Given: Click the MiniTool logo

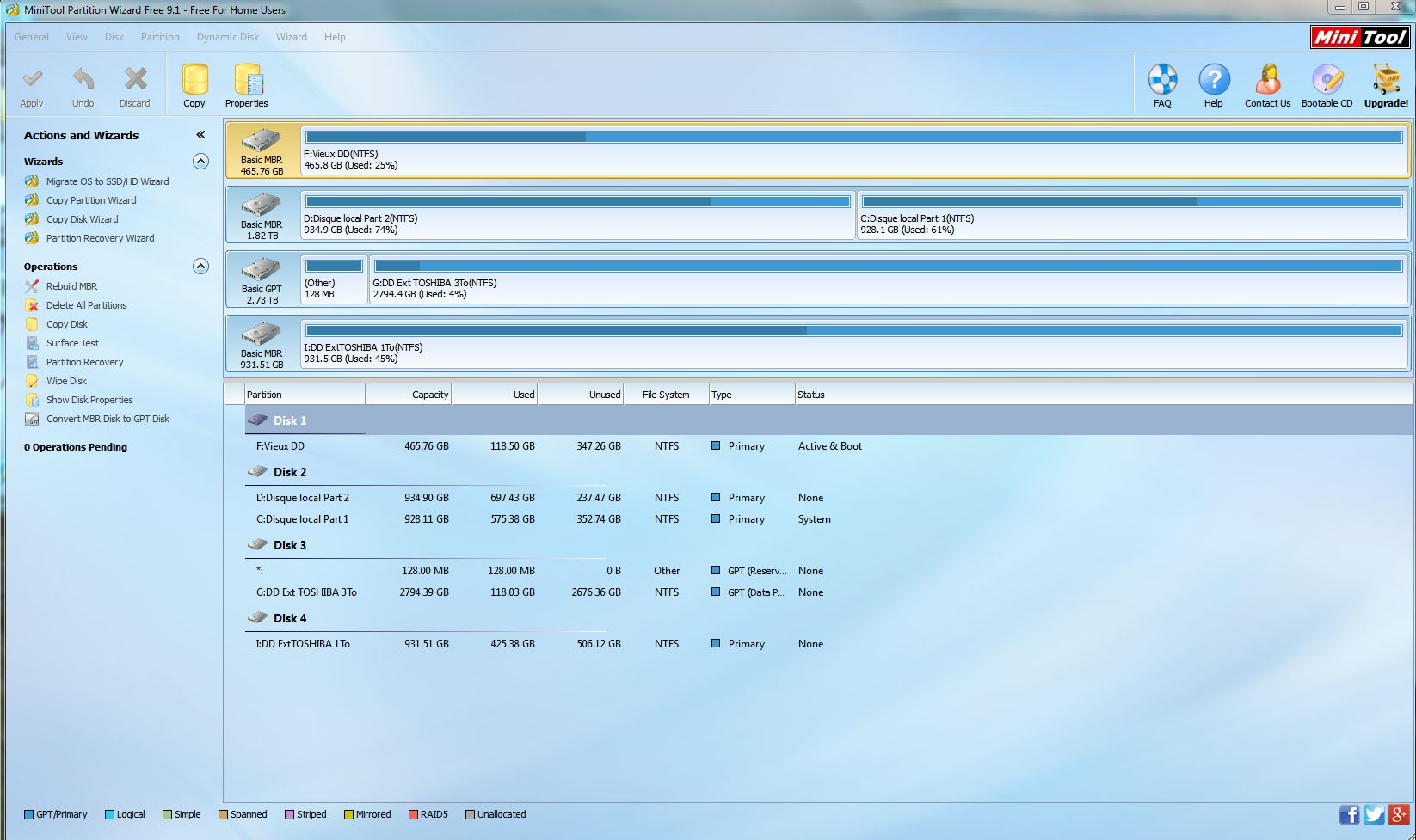Looking at the screenshot, I should pyautogui.click(x=1360, y=37).
